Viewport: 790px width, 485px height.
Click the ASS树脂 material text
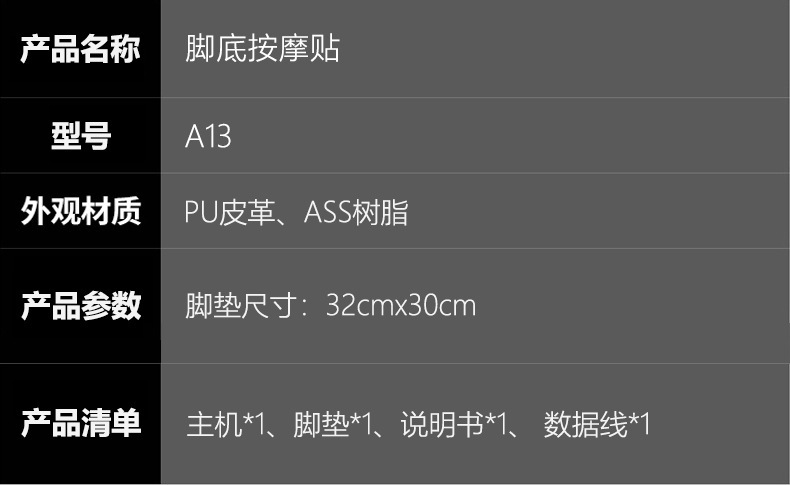pos(356,212)
